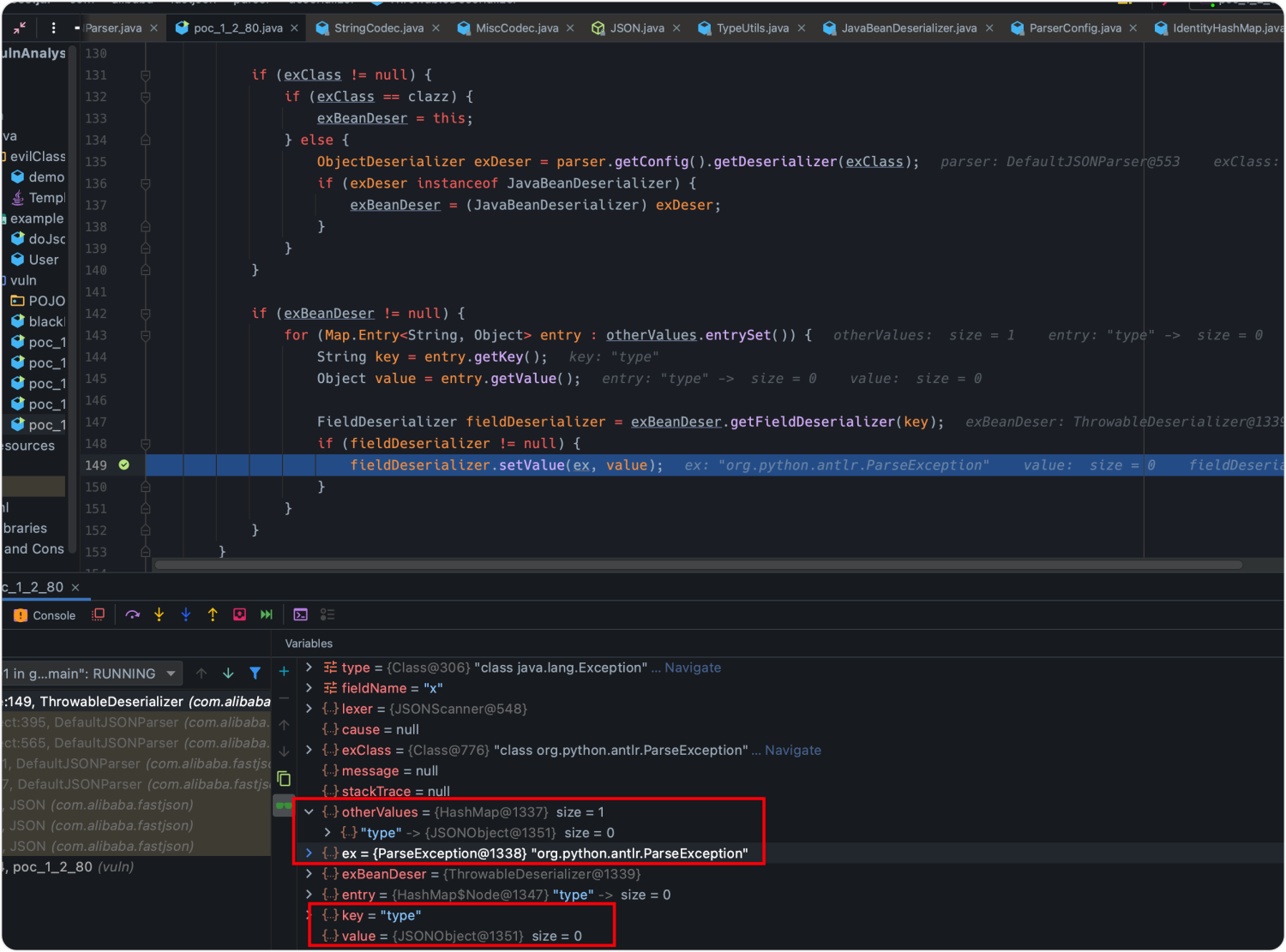Click the rerun/stop frames layout icon beside Console
Image resolution: width=1286 pixels, height=952 pixels.
tap(99, 614)
